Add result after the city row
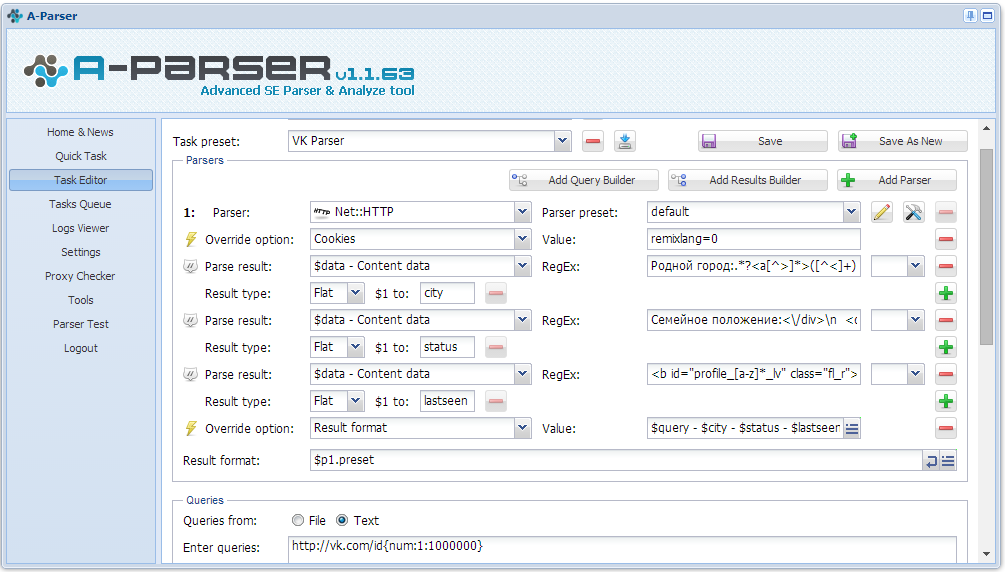 945,294
